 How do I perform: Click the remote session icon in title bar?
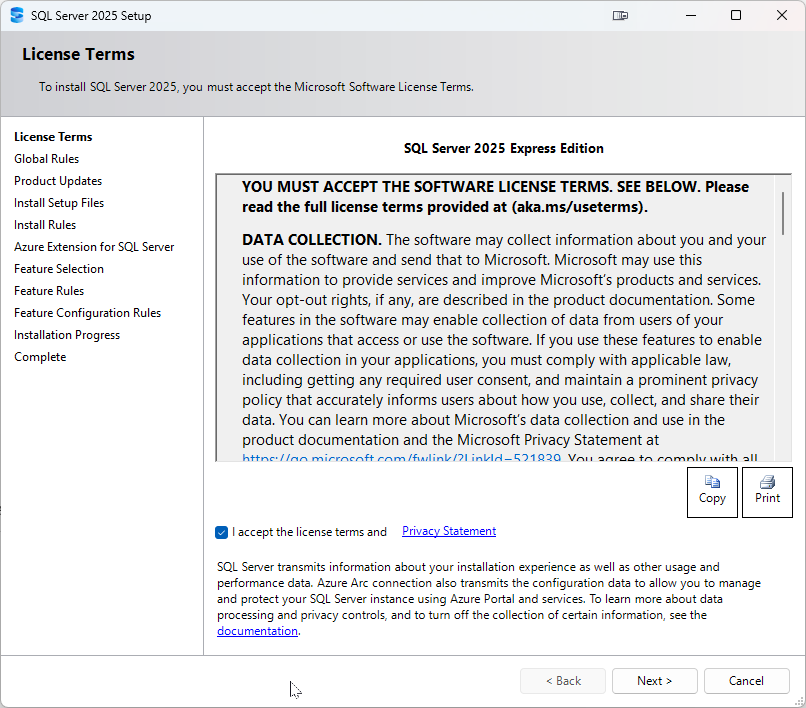620,15
